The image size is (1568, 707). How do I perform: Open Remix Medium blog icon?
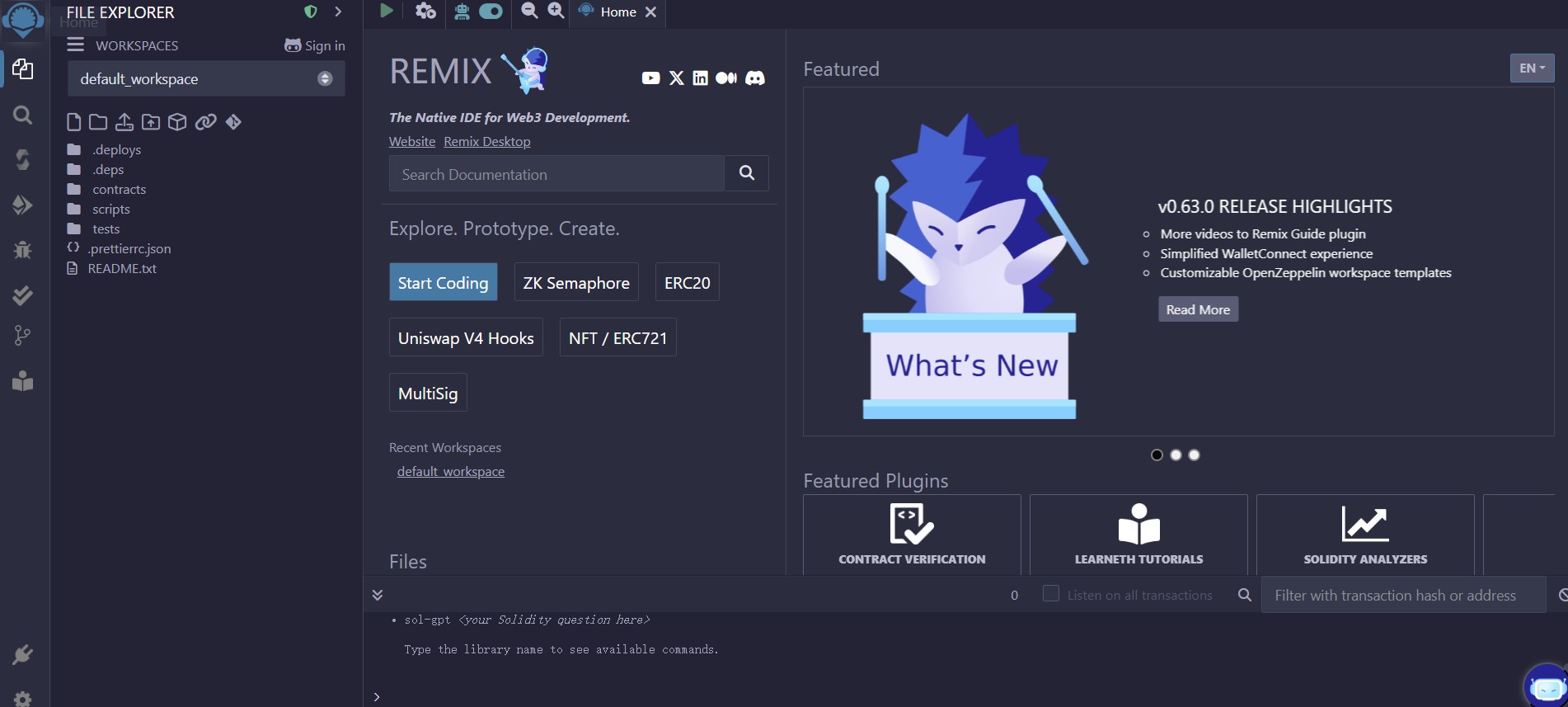pos(726,78)
